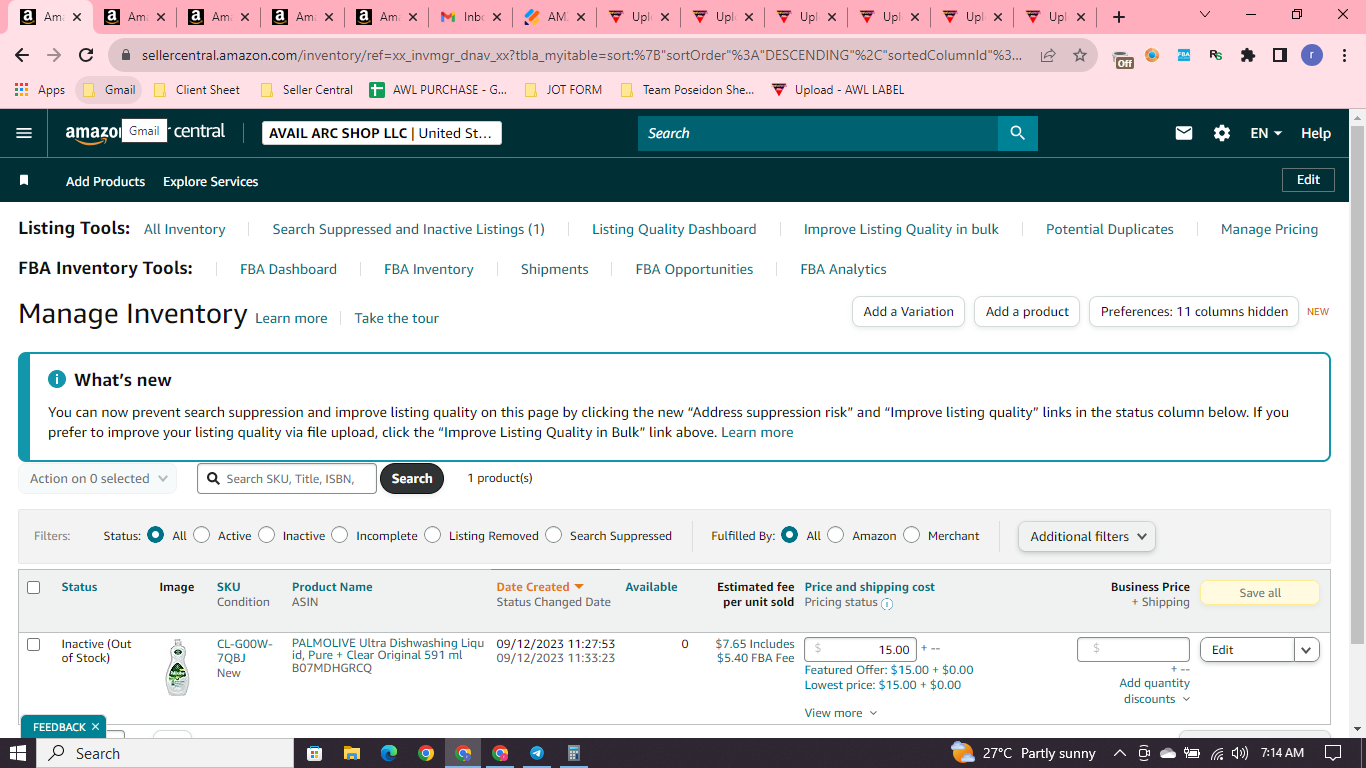This screenshot has width=1366, height=768.
Task: Select the Listing Removed radio button
Action: [x=432, y=535]
